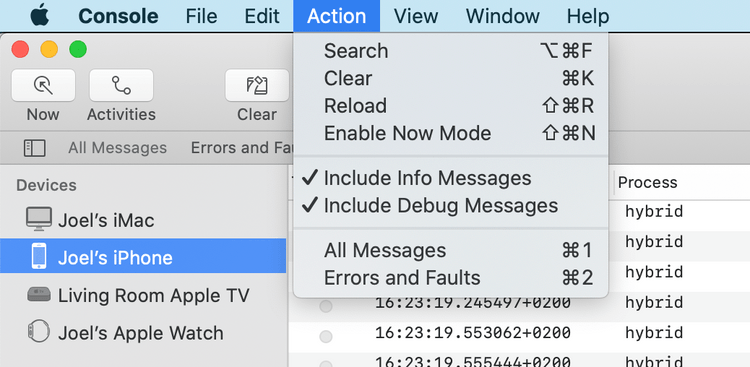Open the Apple menu logo
This screenshot has width=750, height=367.
tap(40, 16)
